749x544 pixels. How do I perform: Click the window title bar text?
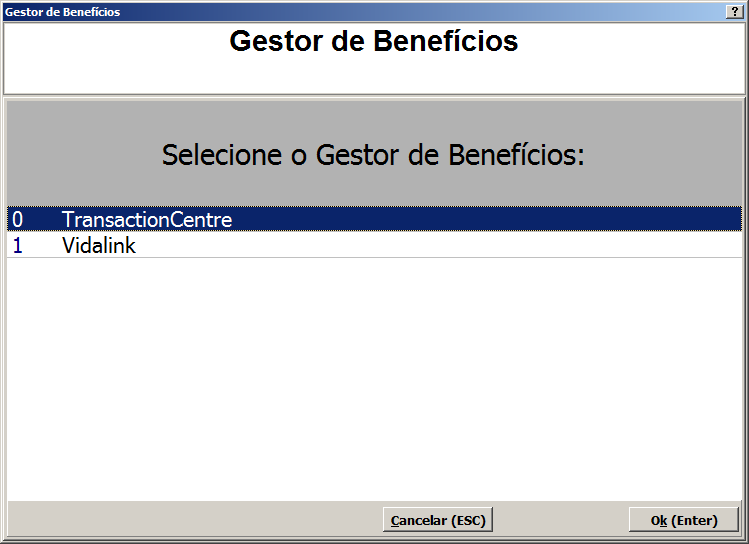[63, 11]
